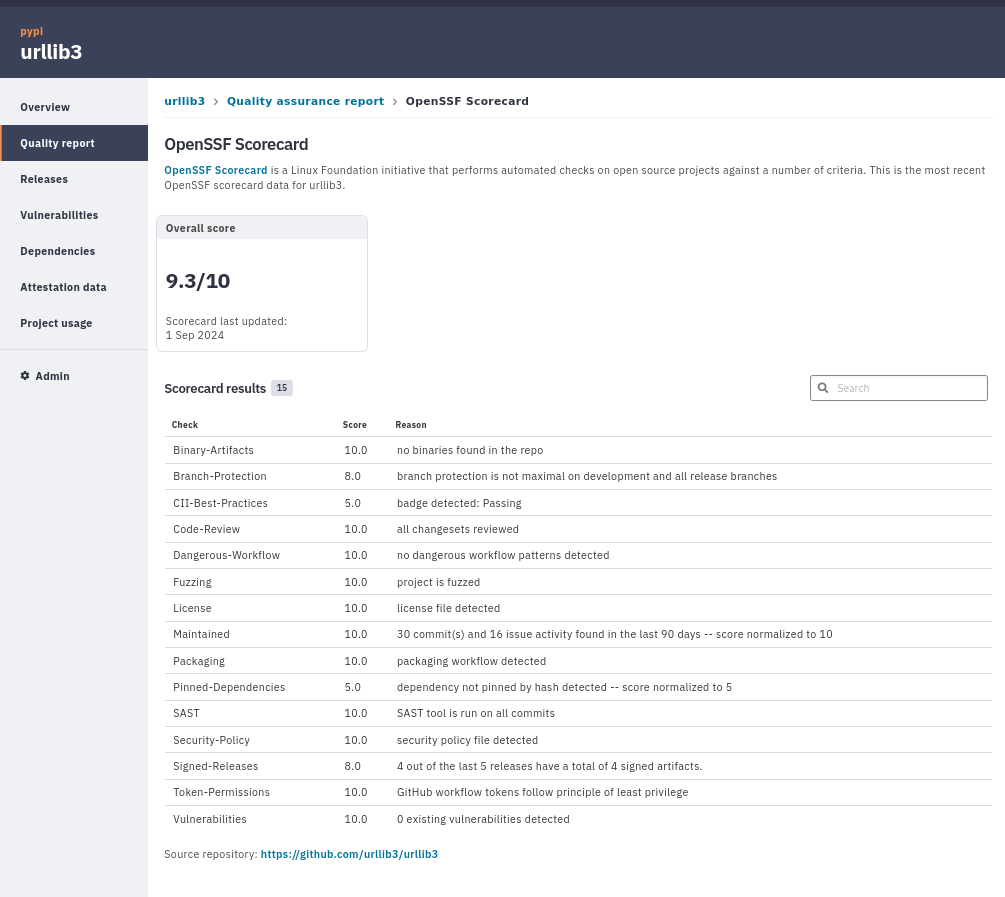This screenshot has width=1005, height=897.
Task: Click the Token-Permissions check name
Action: [x=221, y=792]
